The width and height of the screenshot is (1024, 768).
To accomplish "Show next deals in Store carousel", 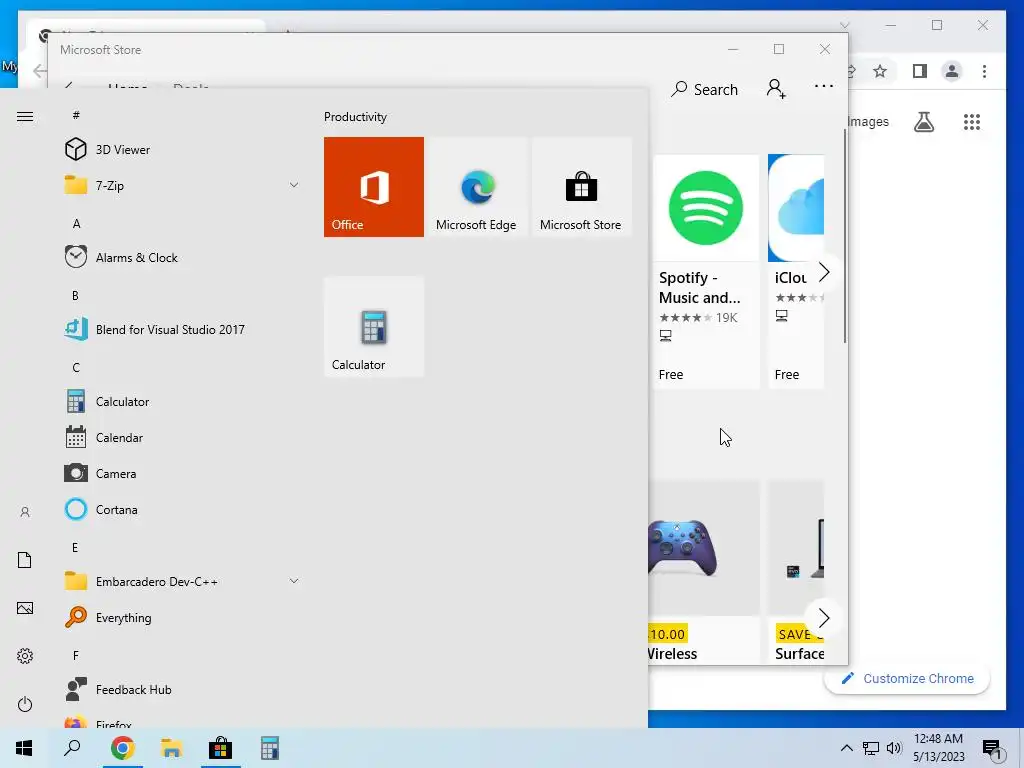I will pos(824,618).
